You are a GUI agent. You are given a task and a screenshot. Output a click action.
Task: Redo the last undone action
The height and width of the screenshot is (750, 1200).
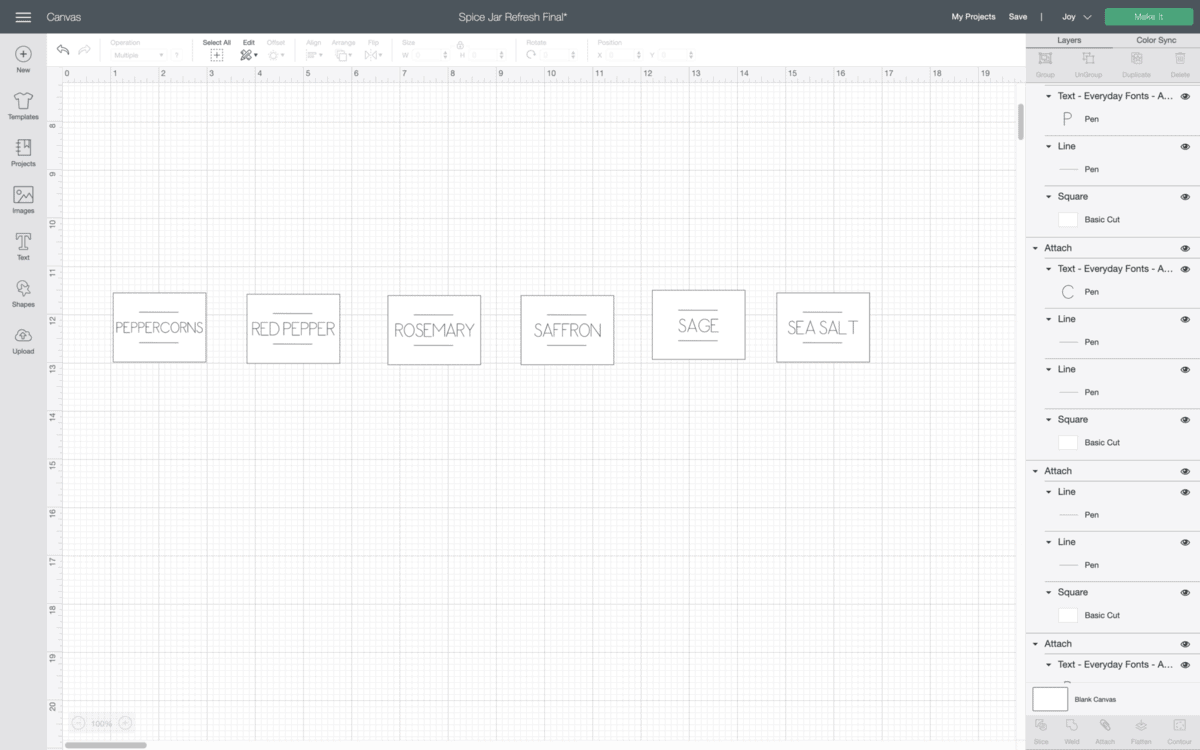85,50
